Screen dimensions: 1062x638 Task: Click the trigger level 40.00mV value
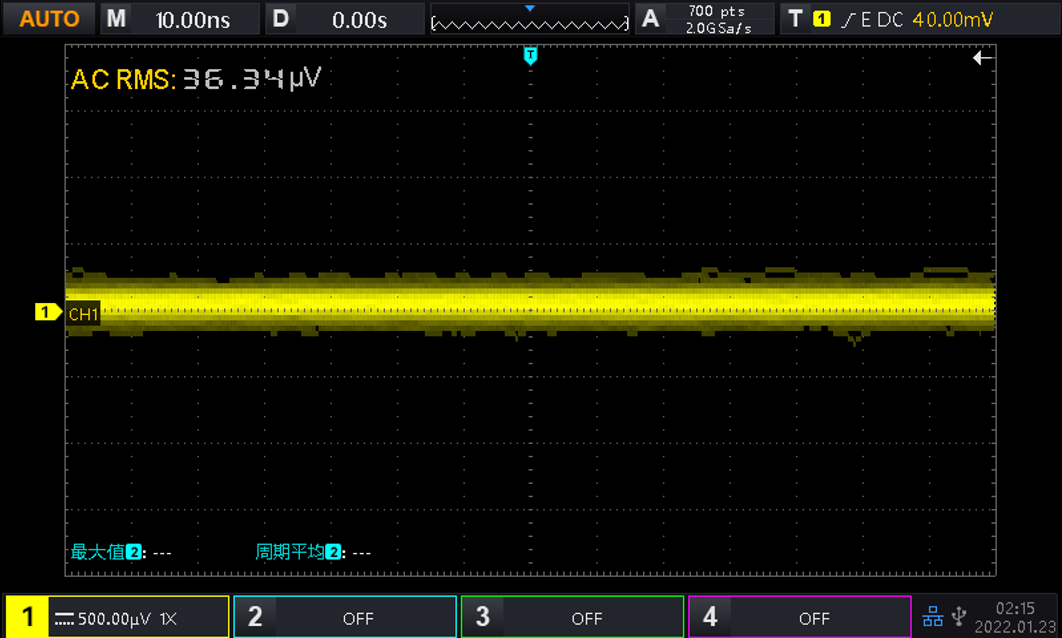pyautogui.click(x=953, y=19)
